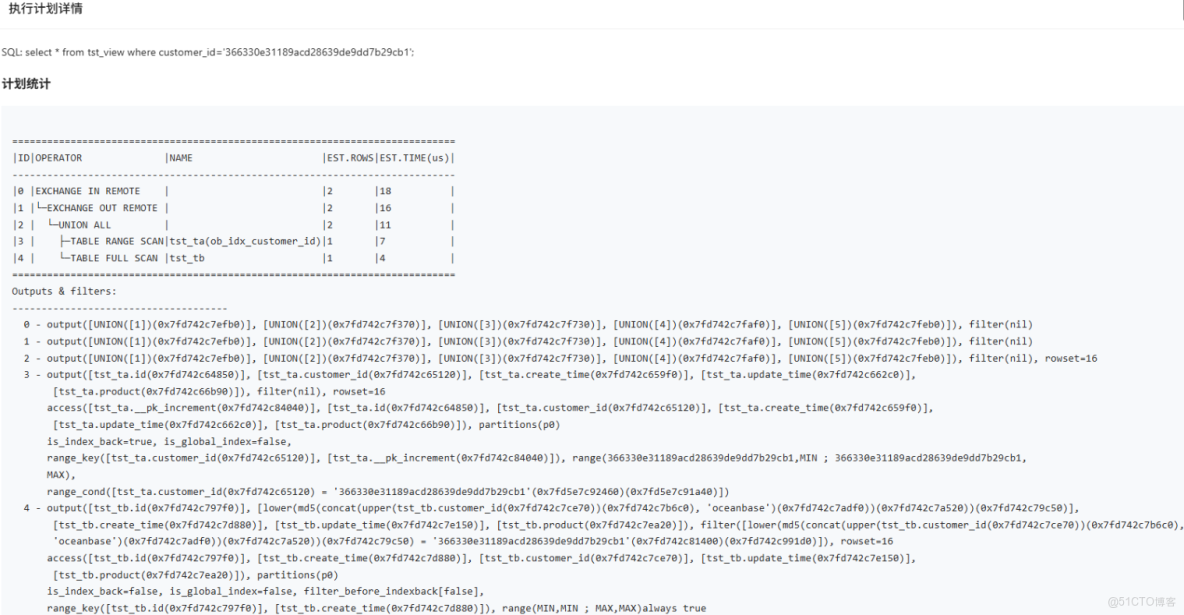Screen dimensions: 1184x615
Task: Select is_index_back=true, is_global_index=false line
Action: click(169, 441)
